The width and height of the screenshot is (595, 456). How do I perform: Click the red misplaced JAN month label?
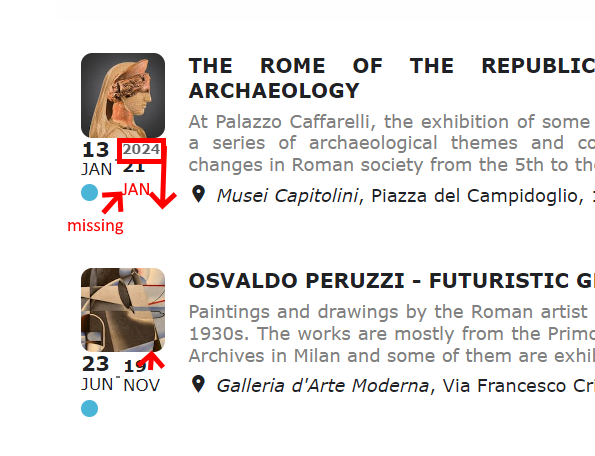137,189
